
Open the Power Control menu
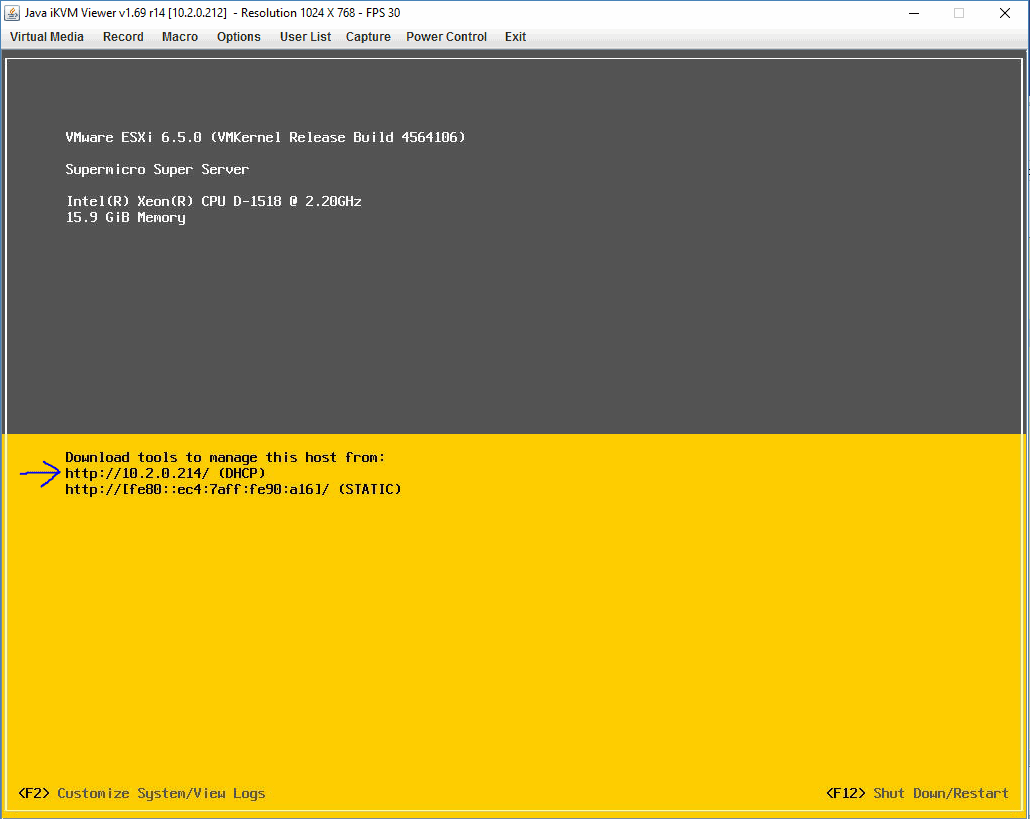(x=446, y=37)
